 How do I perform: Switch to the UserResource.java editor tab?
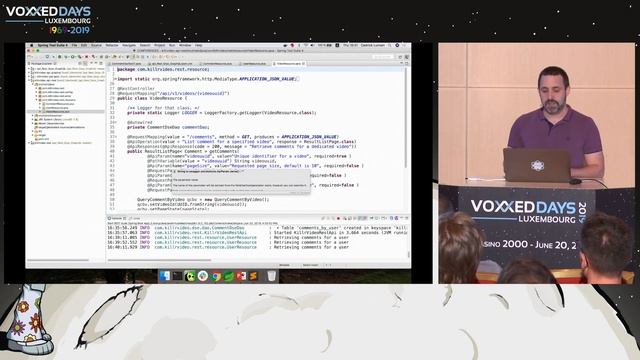click(x=254, y=64)
